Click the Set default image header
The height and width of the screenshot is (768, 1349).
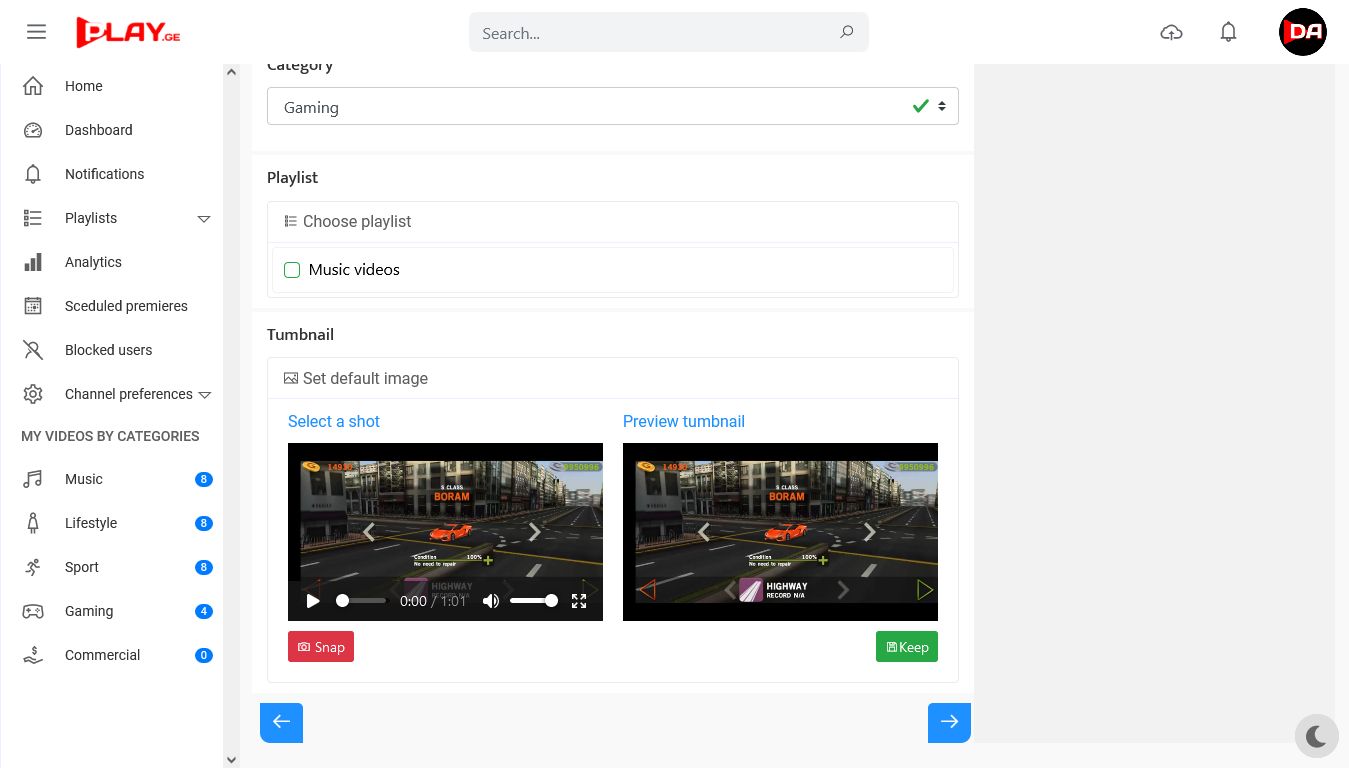pos(612,378)
